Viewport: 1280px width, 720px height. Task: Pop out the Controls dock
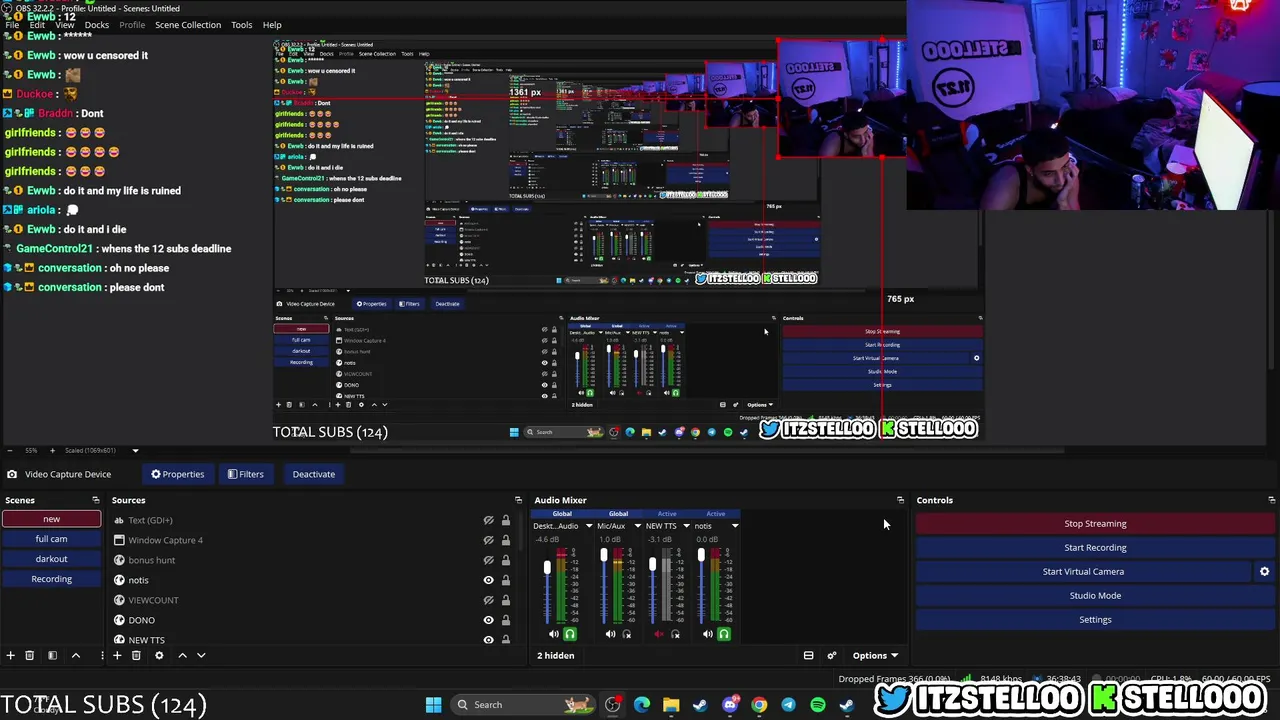pos(1271,500)
